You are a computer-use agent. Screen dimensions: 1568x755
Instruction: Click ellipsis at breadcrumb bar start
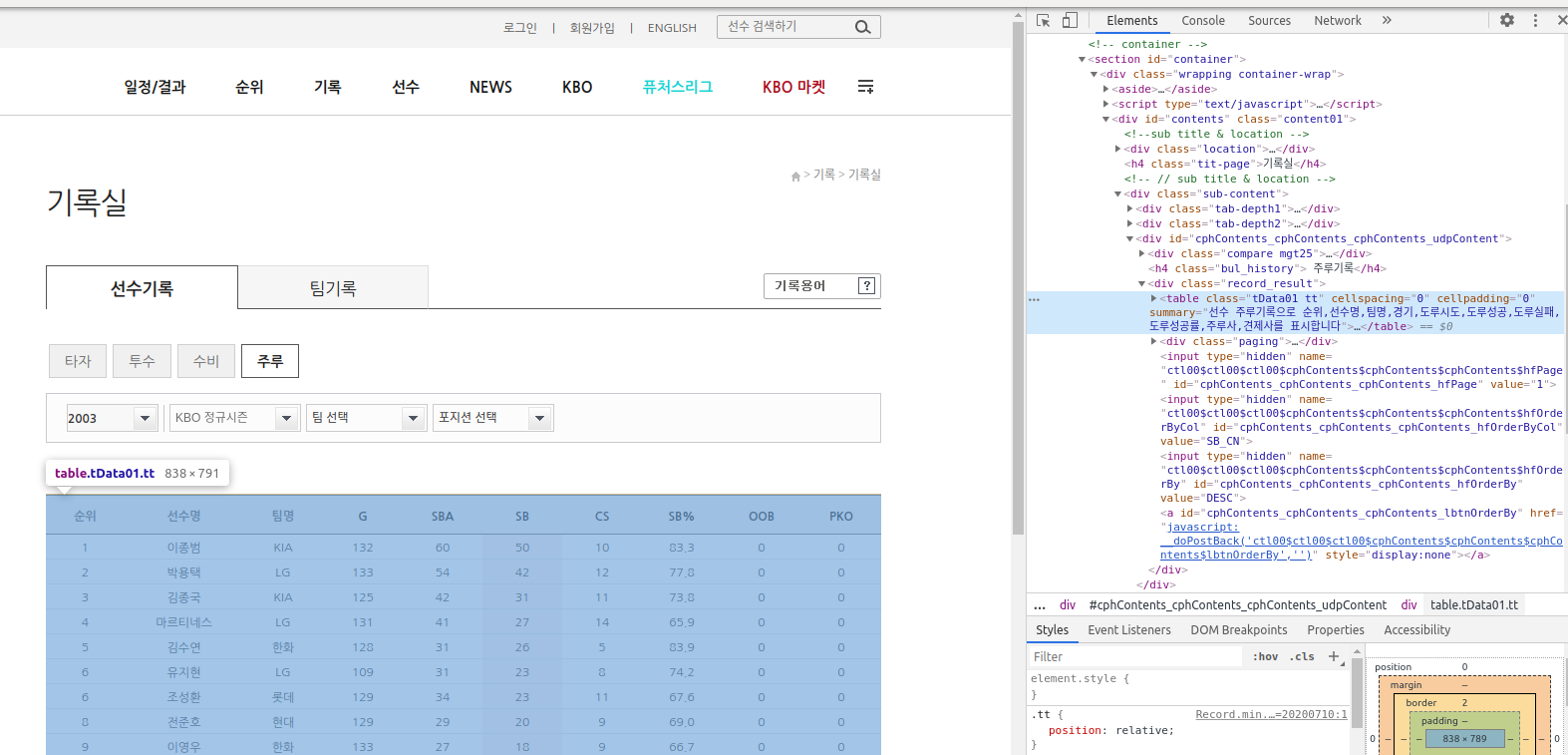[x=1040, y=605]
